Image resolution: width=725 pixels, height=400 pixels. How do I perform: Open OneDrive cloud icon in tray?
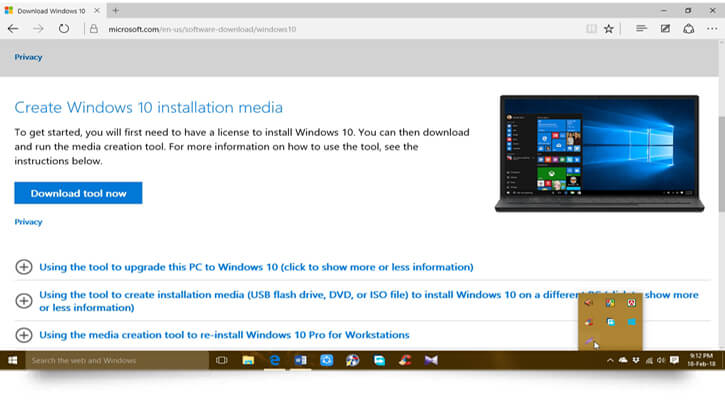point(623,360)
